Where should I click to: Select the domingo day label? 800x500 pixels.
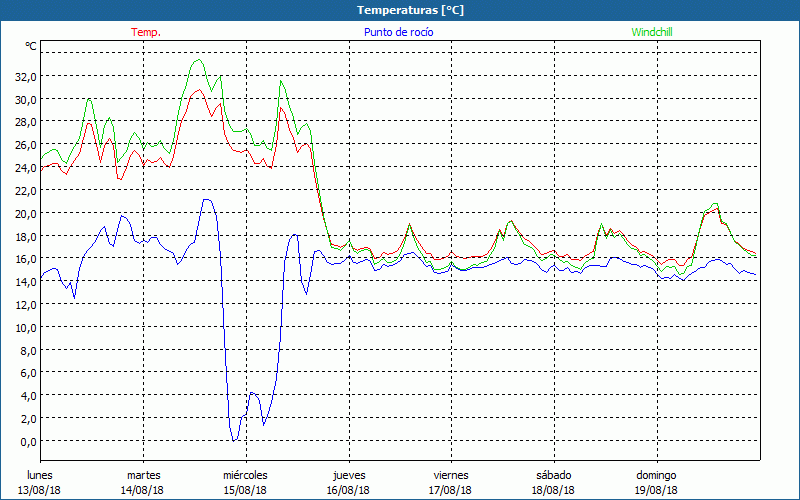(x=656, y=475)
